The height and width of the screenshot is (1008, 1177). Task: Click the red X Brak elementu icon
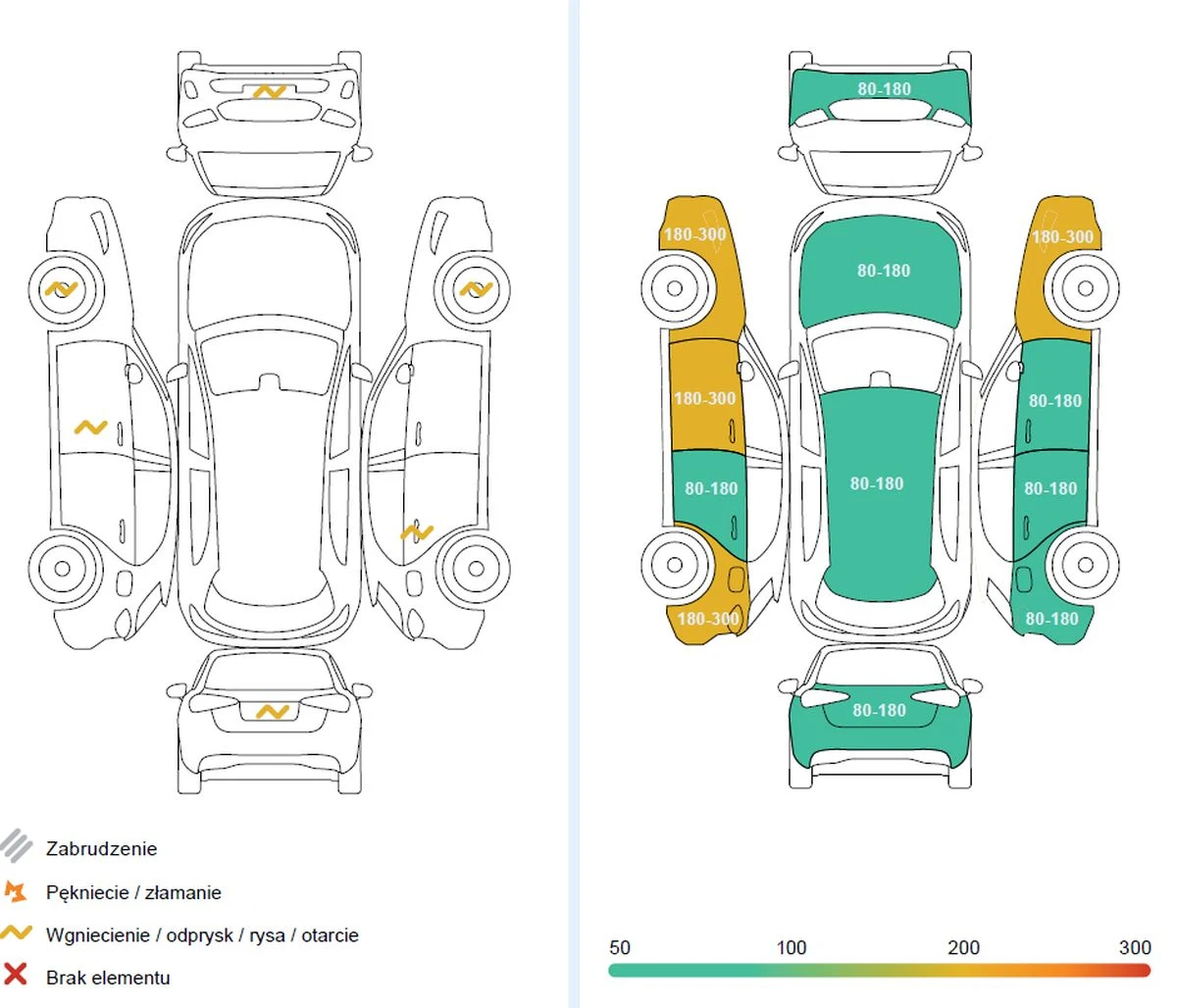[16, 976]
